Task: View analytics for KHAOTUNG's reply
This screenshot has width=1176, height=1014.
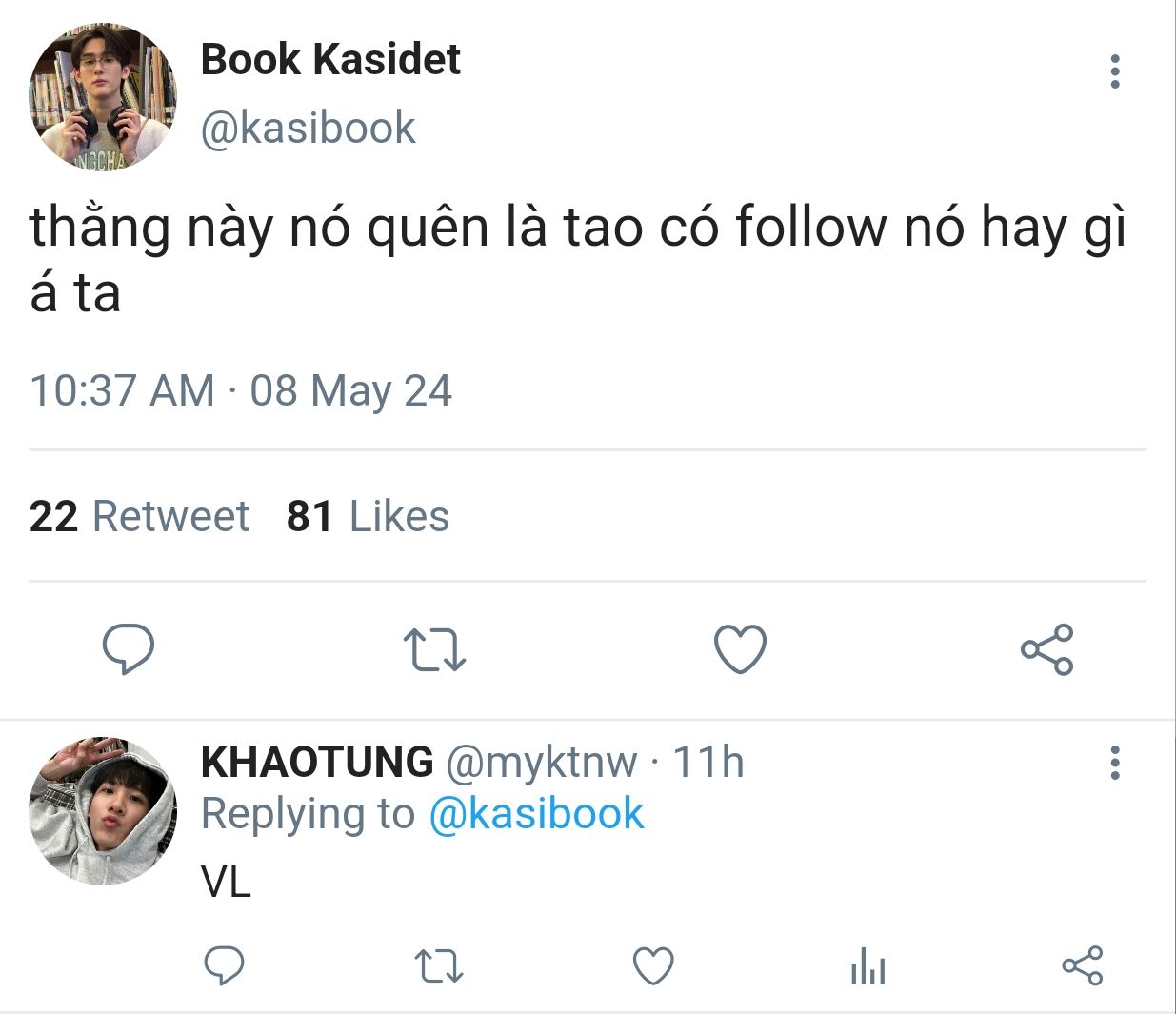Action: (867, 966)
